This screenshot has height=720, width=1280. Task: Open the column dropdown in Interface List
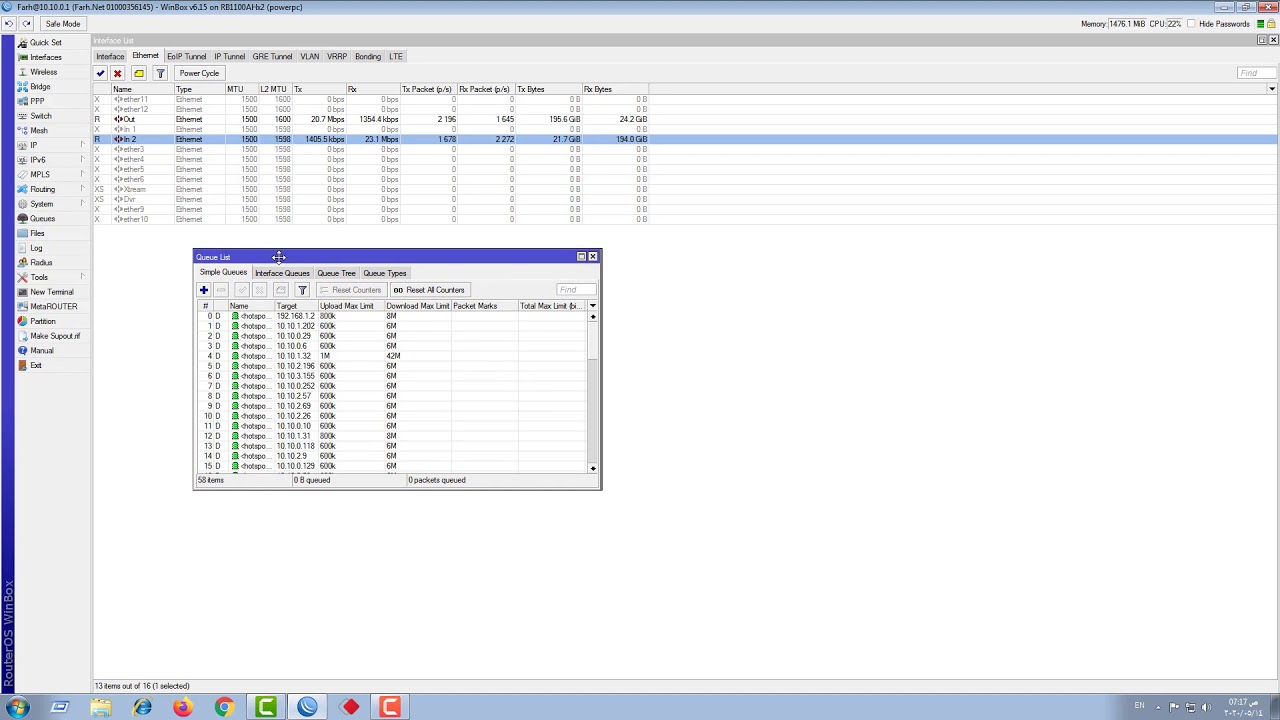[x=1272, y=89]
